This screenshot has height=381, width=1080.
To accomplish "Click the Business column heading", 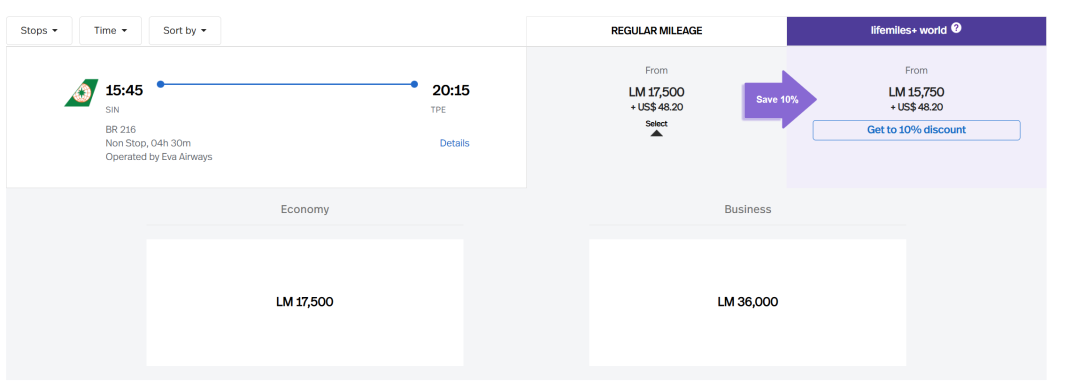I will [747, 209].
